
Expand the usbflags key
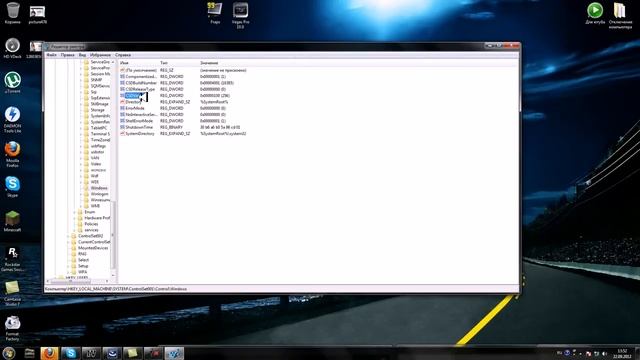tap(81, 146)
